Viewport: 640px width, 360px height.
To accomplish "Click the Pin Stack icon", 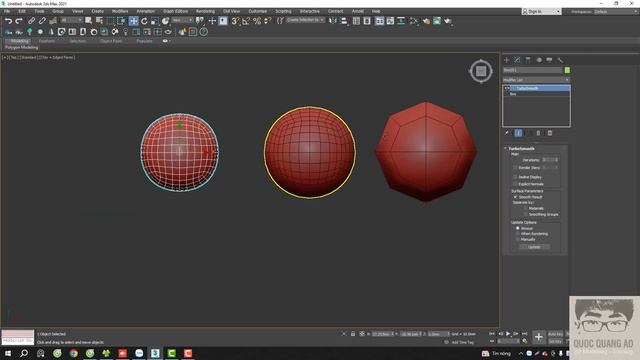I will pyautogui.click(x=507, y=133).
